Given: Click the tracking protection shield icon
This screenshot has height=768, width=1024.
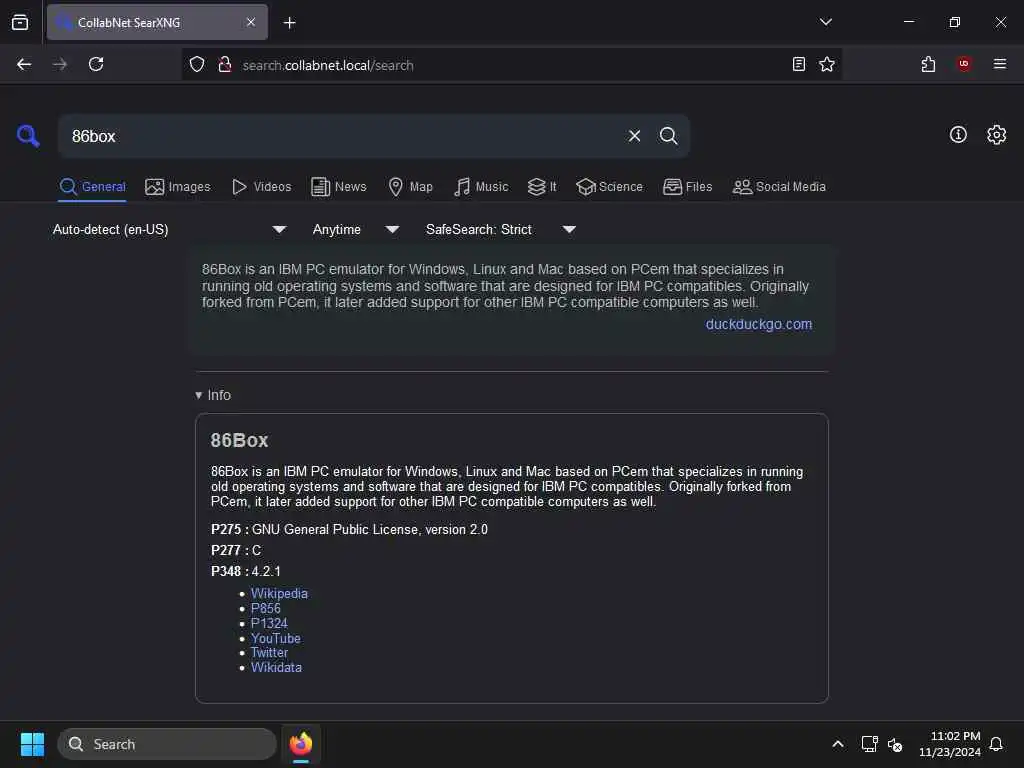Looking at the screenshot, I should pos(197,64).
